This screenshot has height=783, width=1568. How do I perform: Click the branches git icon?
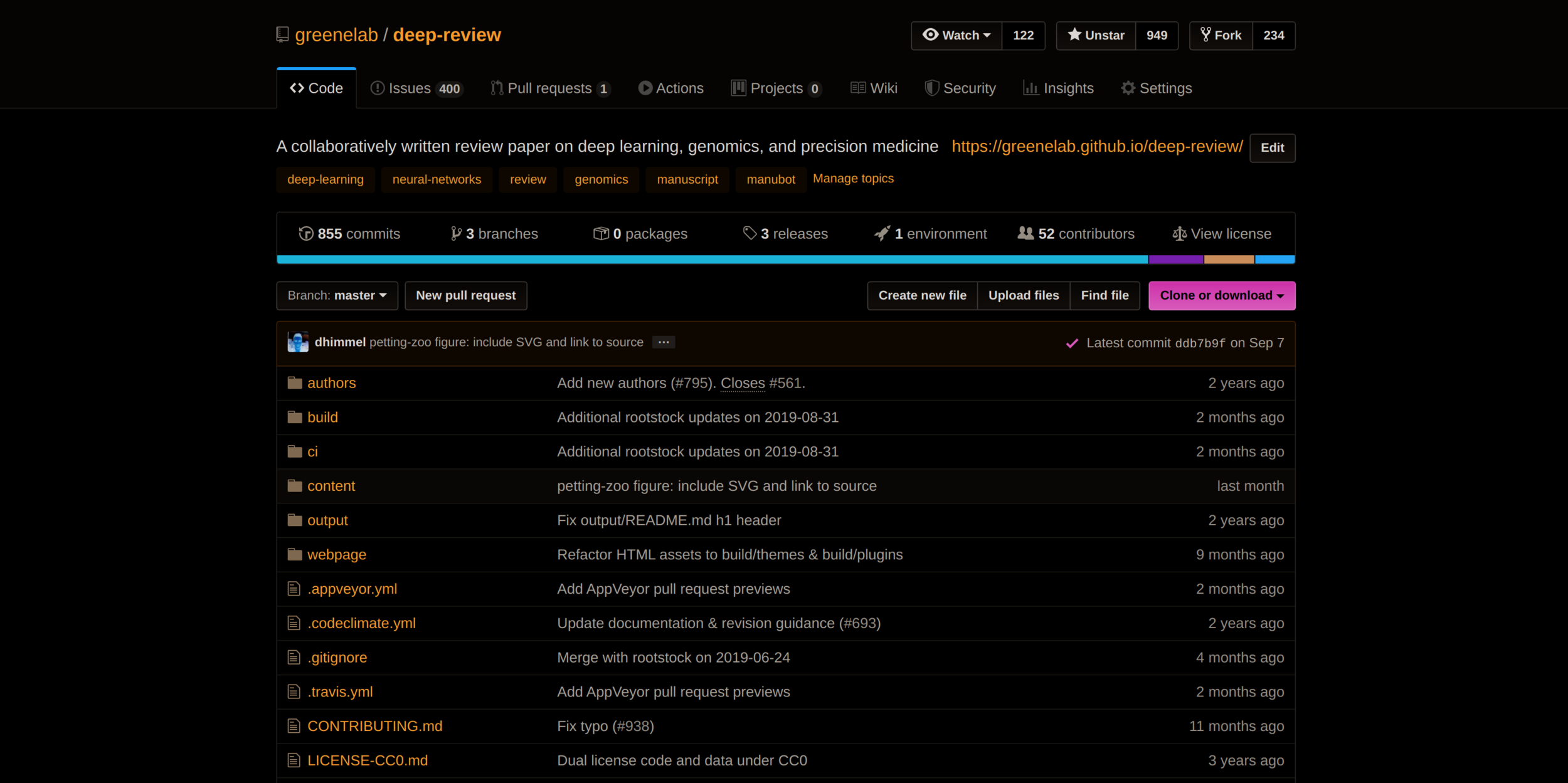pos(456,234)
